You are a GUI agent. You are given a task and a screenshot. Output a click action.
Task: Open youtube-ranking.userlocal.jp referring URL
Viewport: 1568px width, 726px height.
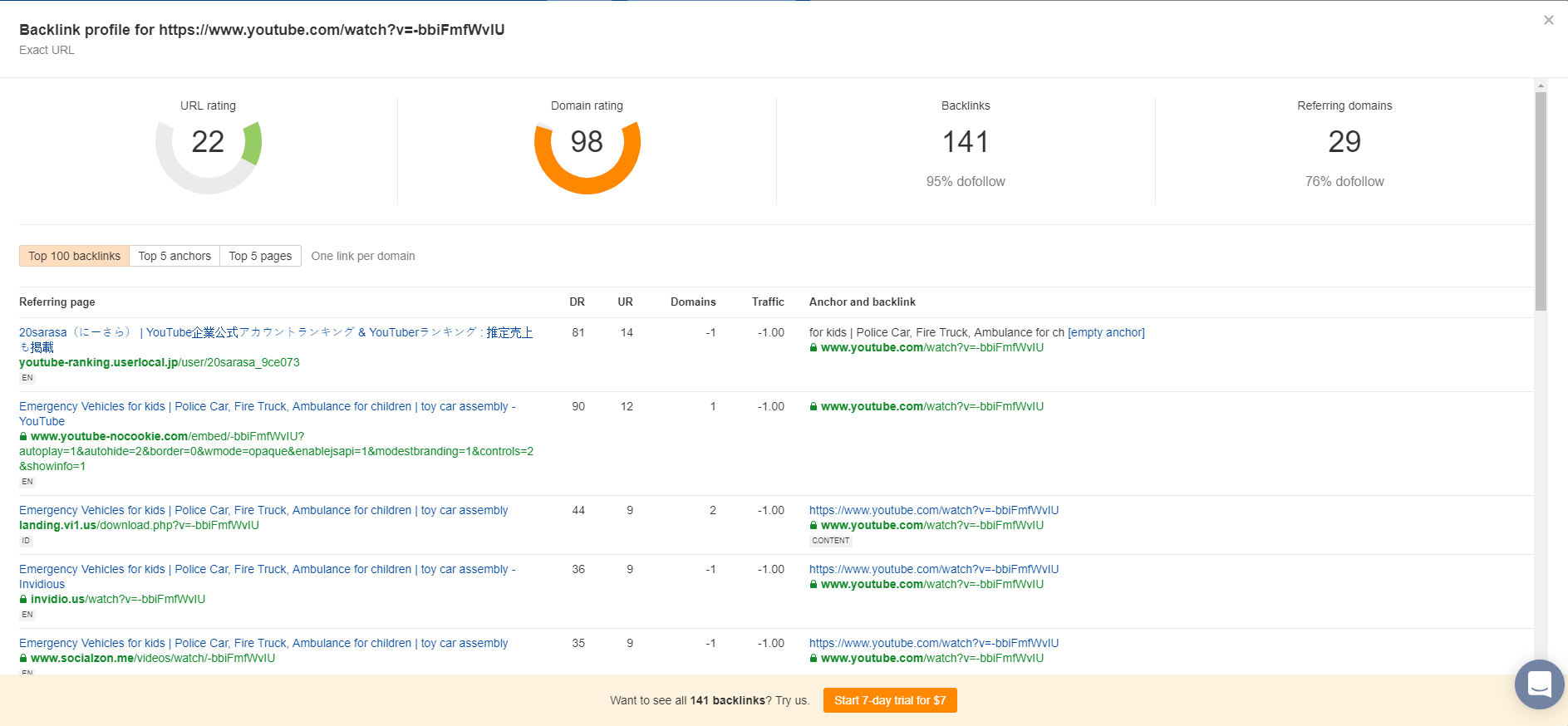coord(160,362)
